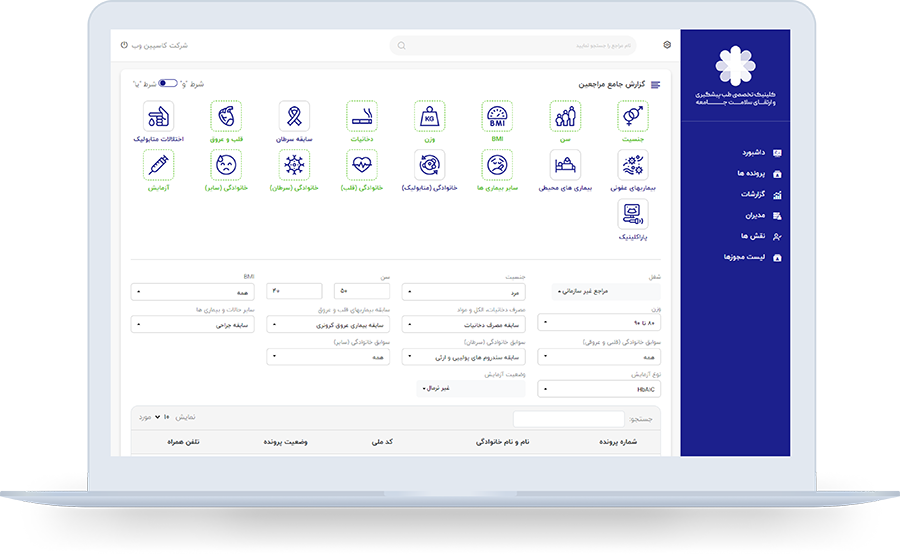Select the آزمایش syringe filter icon
Viewport: 900px width, 556px height.
pos(158,165)
